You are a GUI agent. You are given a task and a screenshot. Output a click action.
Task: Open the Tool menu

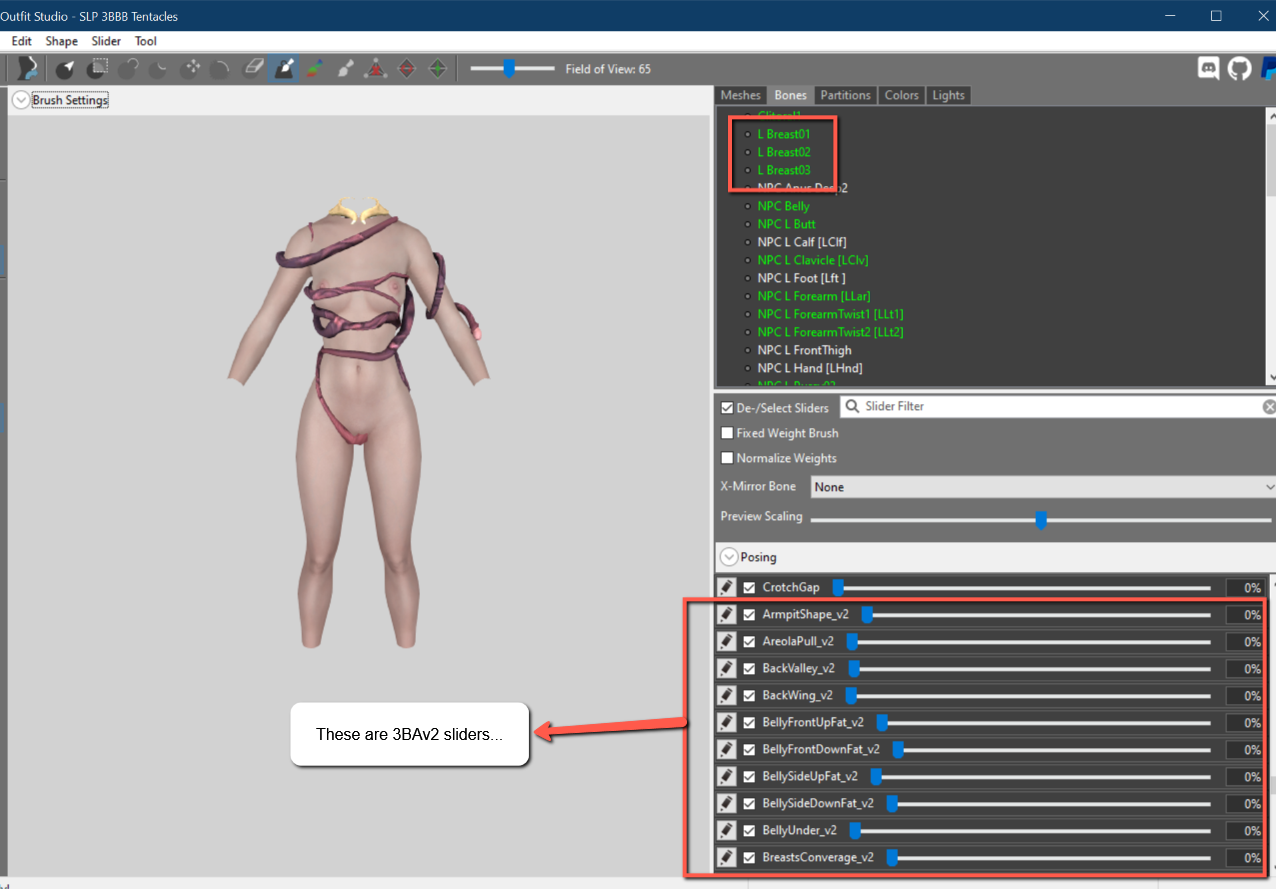pos(146,41)
